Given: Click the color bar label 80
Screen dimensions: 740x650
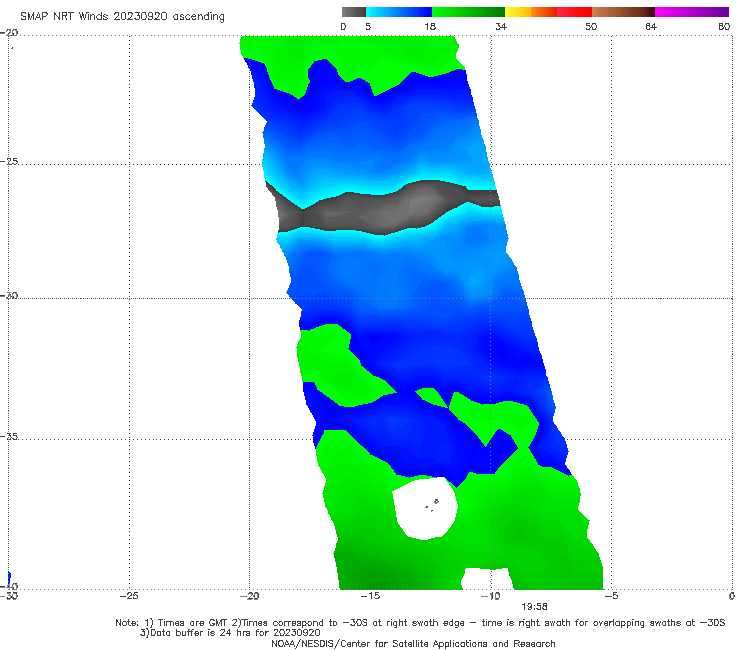Looking at the screenshot, I should click(x=724, y=27).
